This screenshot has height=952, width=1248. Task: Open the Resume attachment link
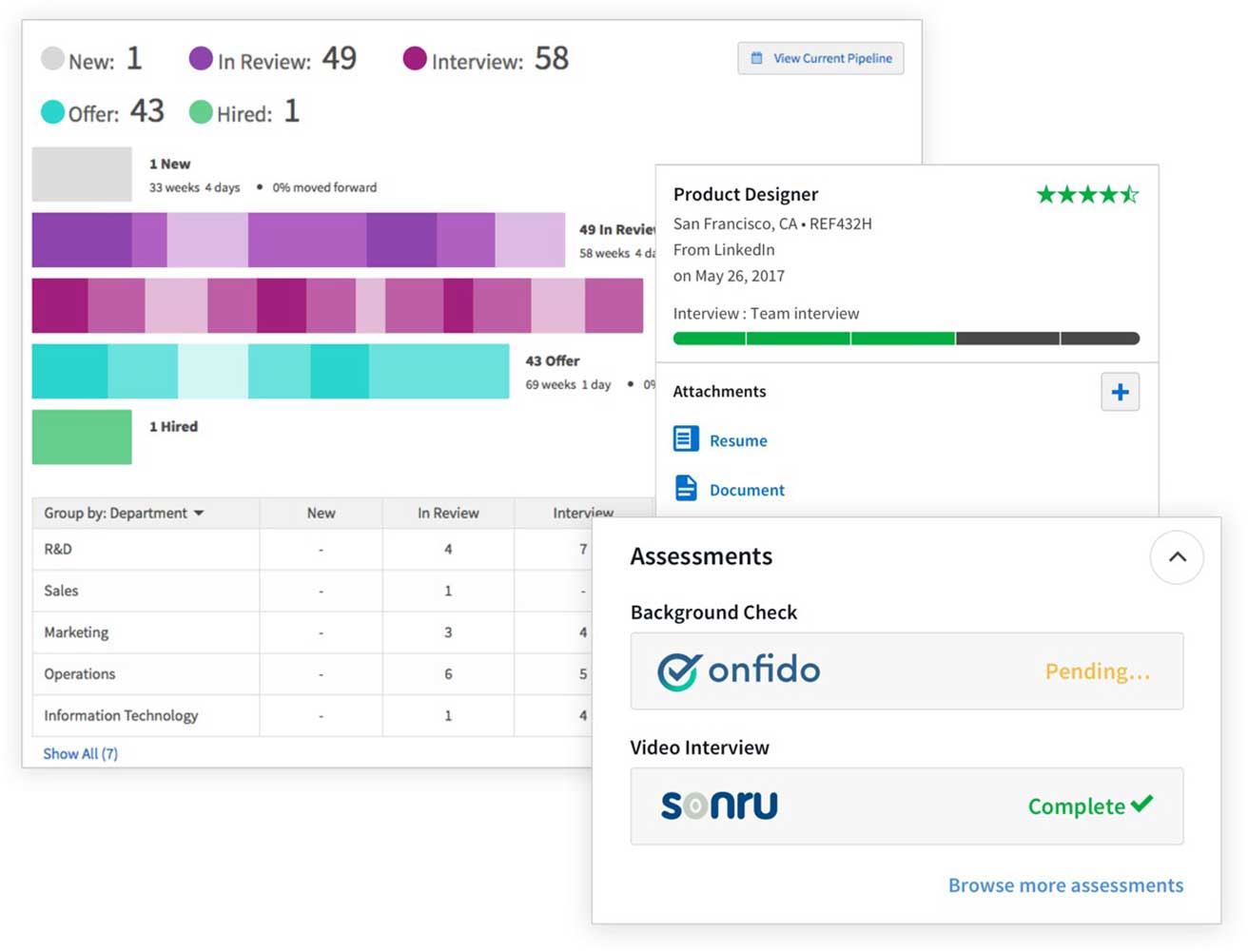(738, 441)
